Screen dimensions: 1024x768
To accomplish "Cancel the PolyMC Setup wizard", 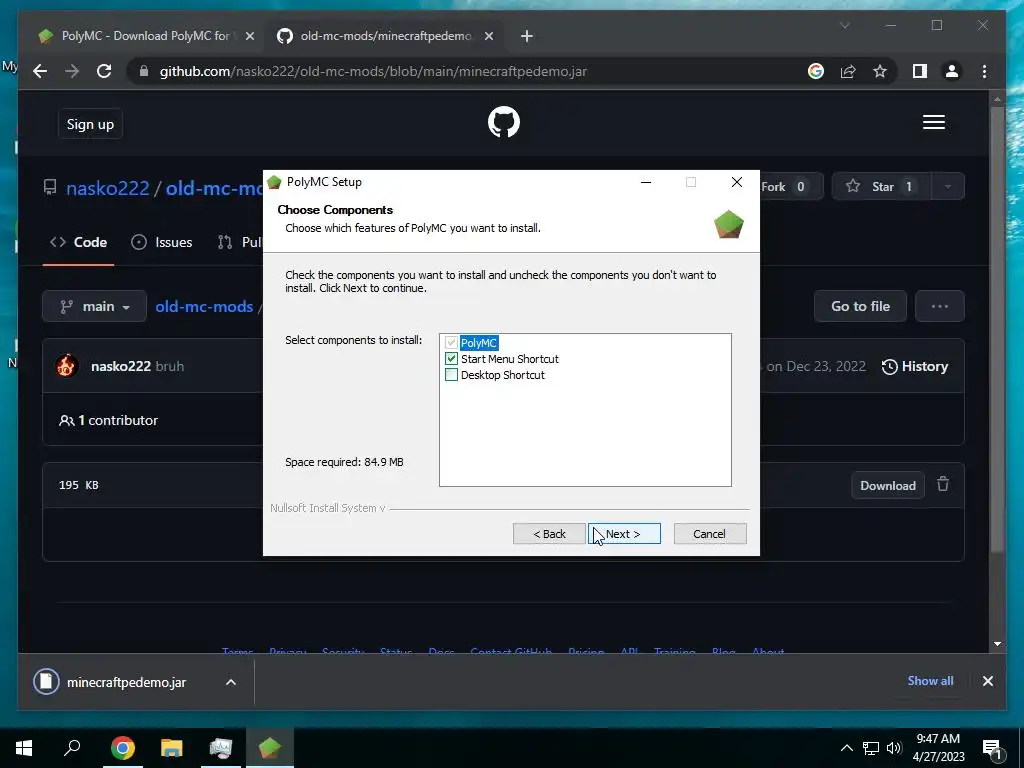I will [709, 534].
